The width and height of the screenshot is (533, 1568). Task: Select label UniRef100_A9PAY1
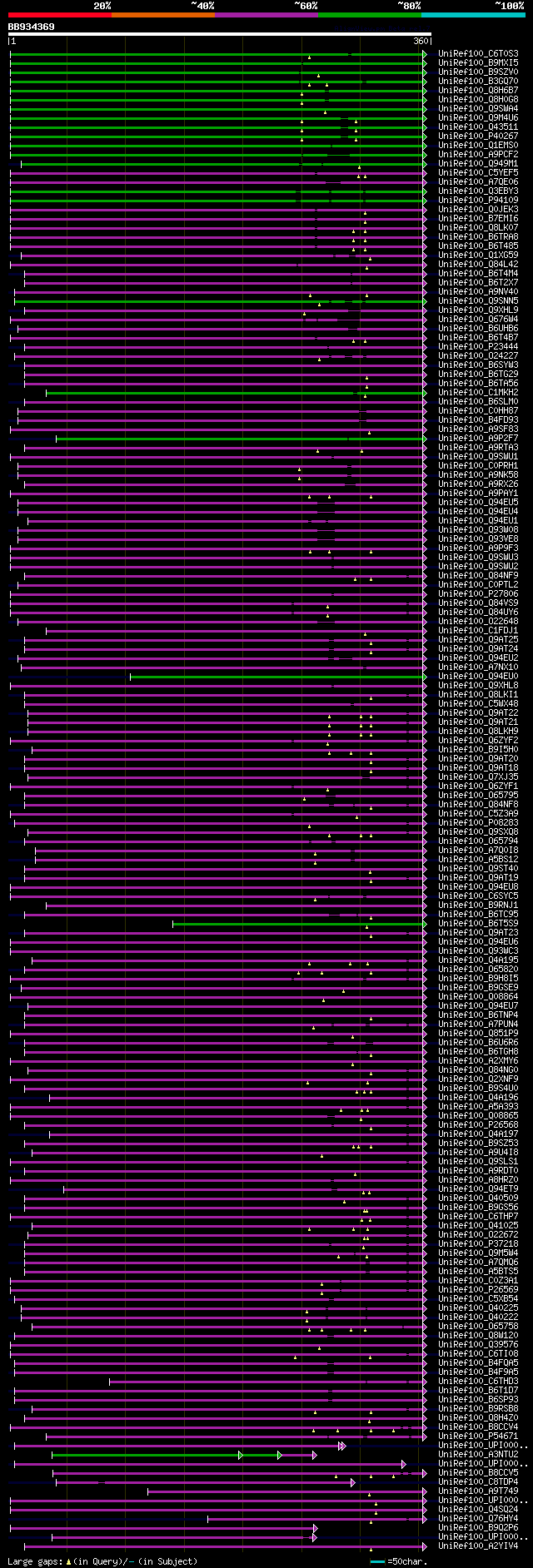pyautogui.click(x=478, y=494)
